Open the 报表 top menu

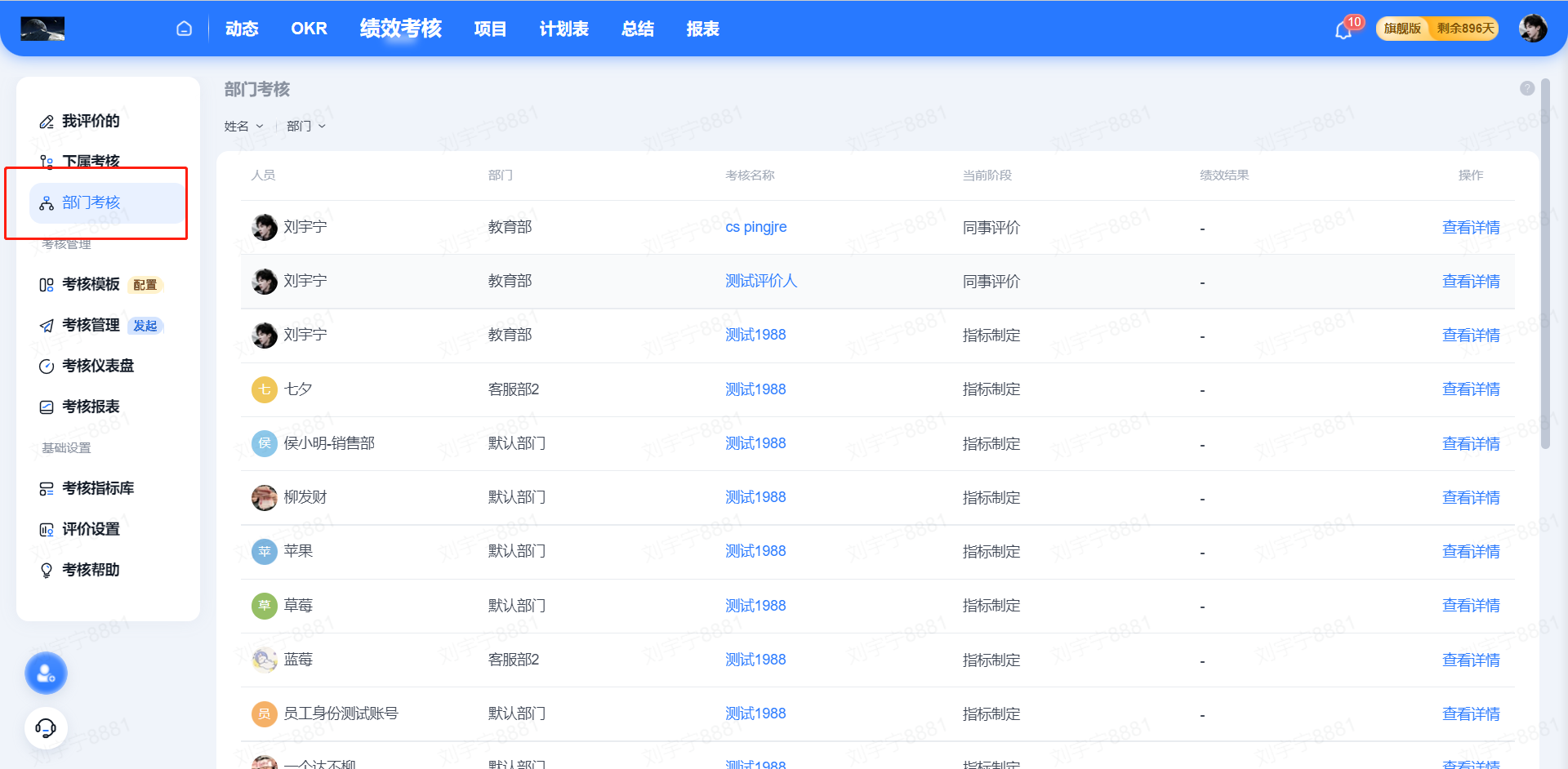coord(702,29)
